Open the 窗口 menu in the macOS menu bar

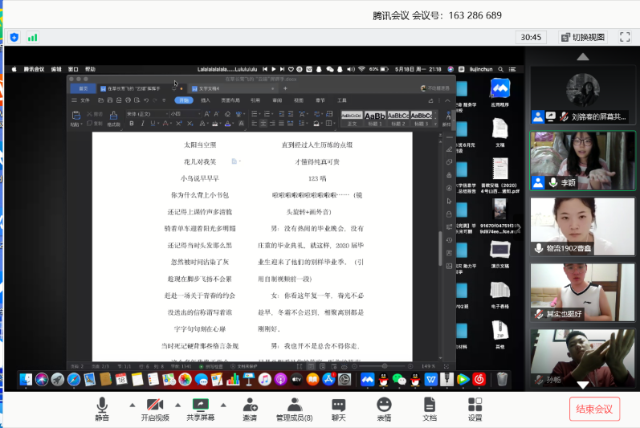coord(73,69)
